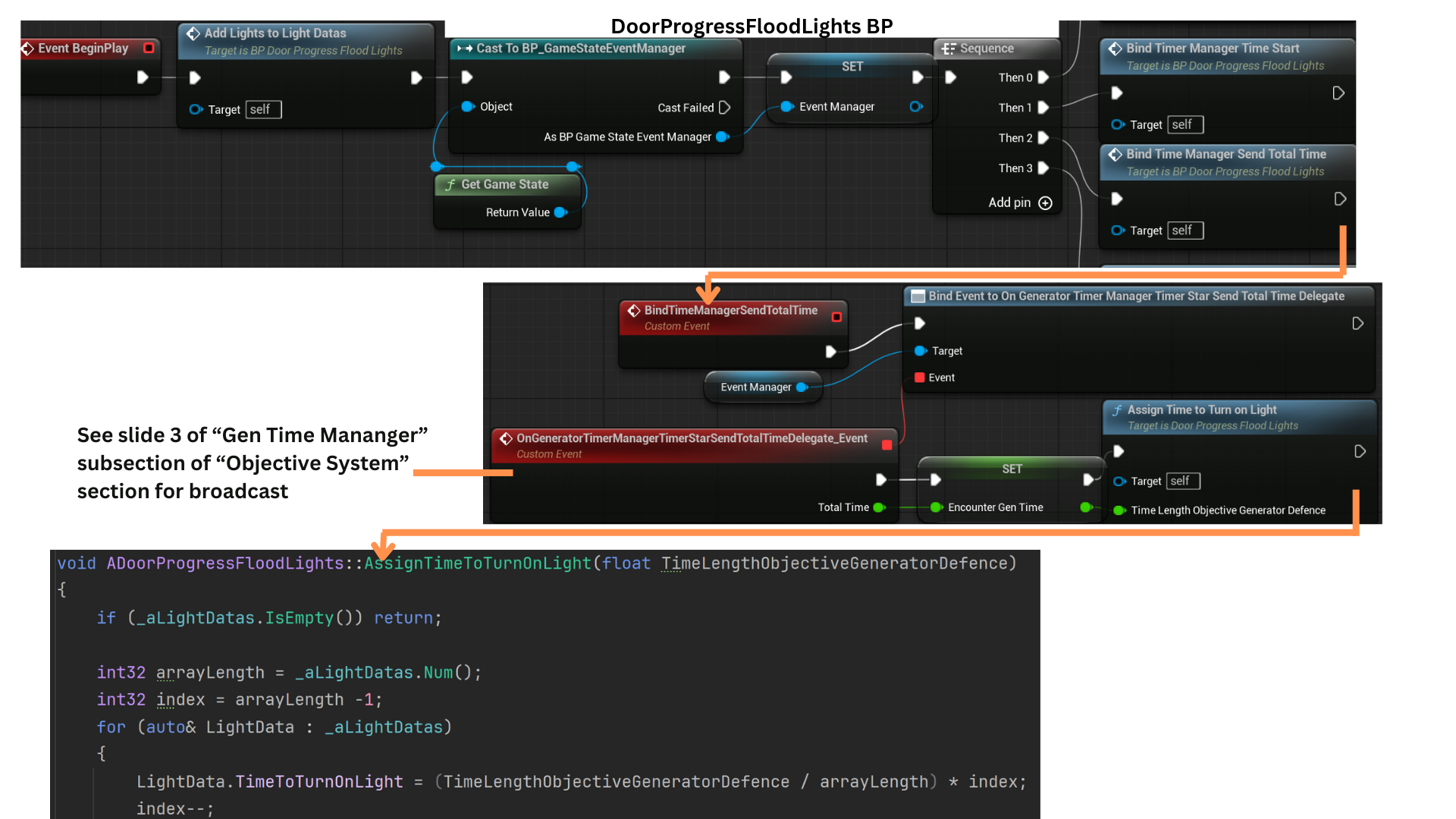Click Sequence Then 0 output pin

pos(1043,77)
